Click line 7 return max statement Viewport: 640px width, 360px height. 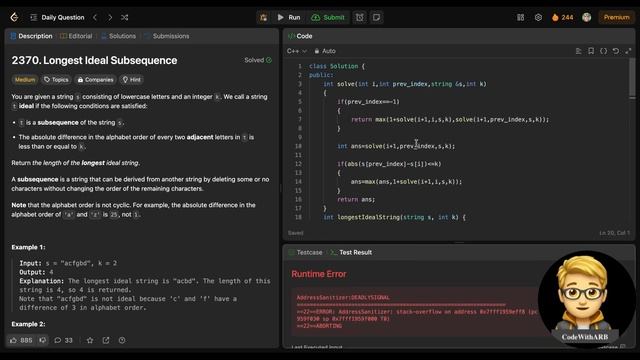[x=450, y=120]
